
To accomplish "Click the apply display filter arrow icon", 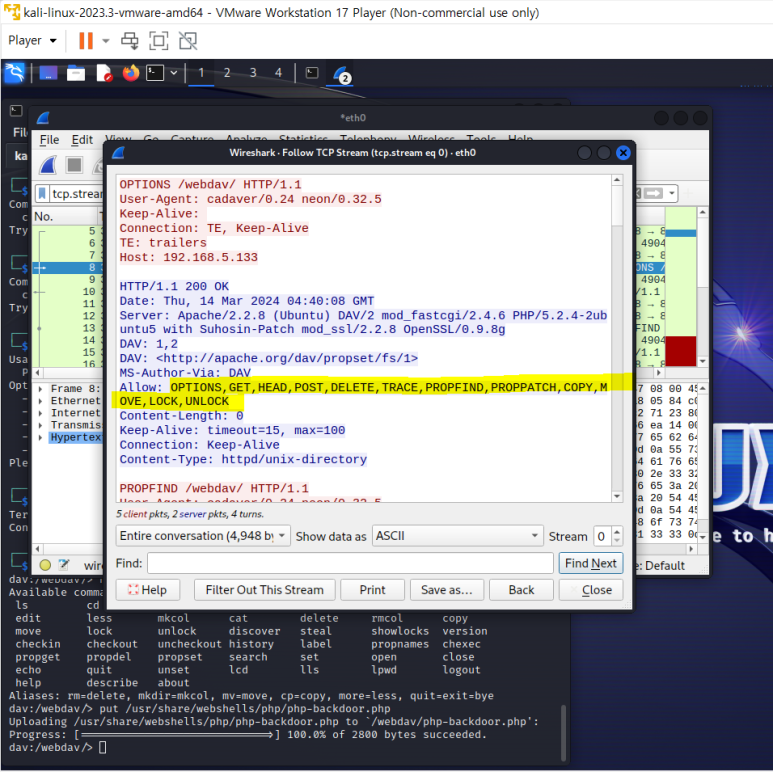I will [x=653, y=193].
